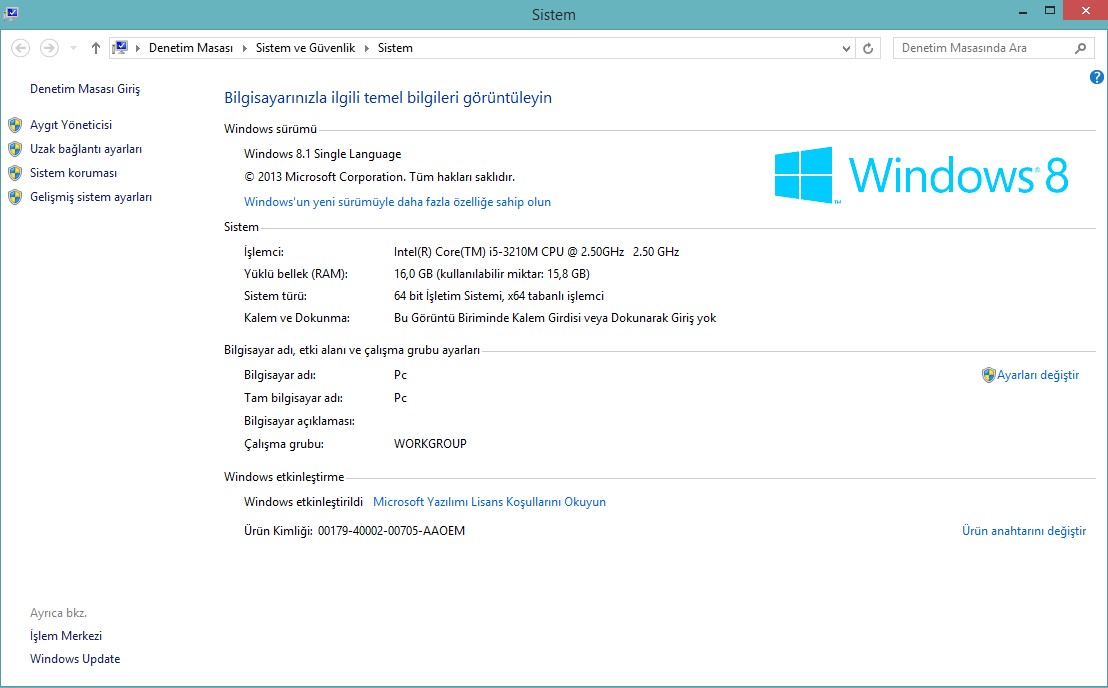
Task: Open Windows Update
Action: pyautogui.click(x=75, y=659)
